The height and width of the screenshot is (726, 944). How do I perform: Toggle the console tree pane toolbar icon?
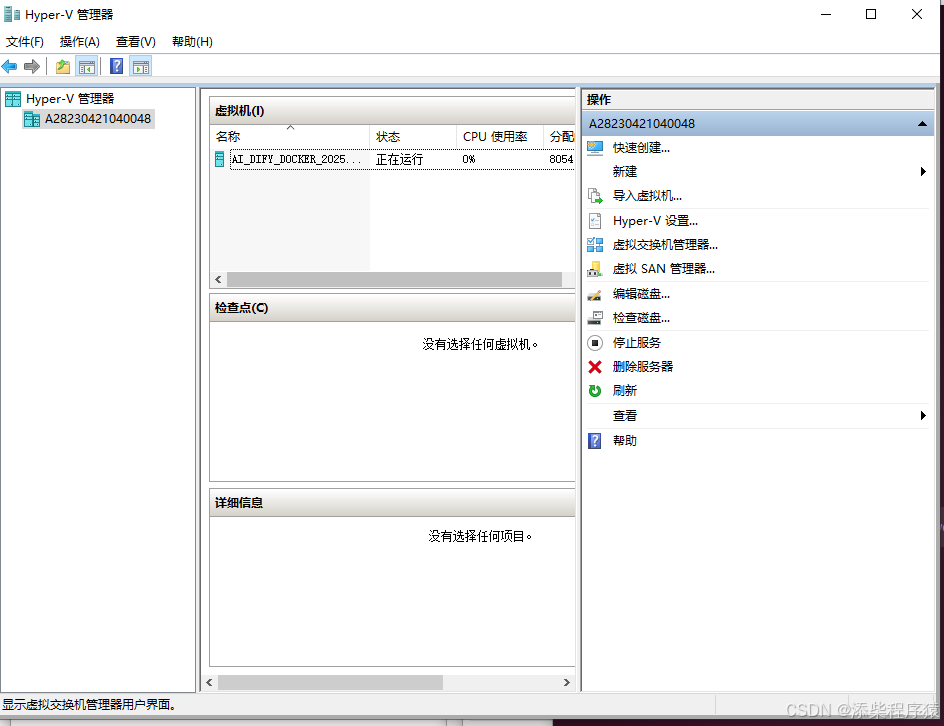tap(87, 67)
